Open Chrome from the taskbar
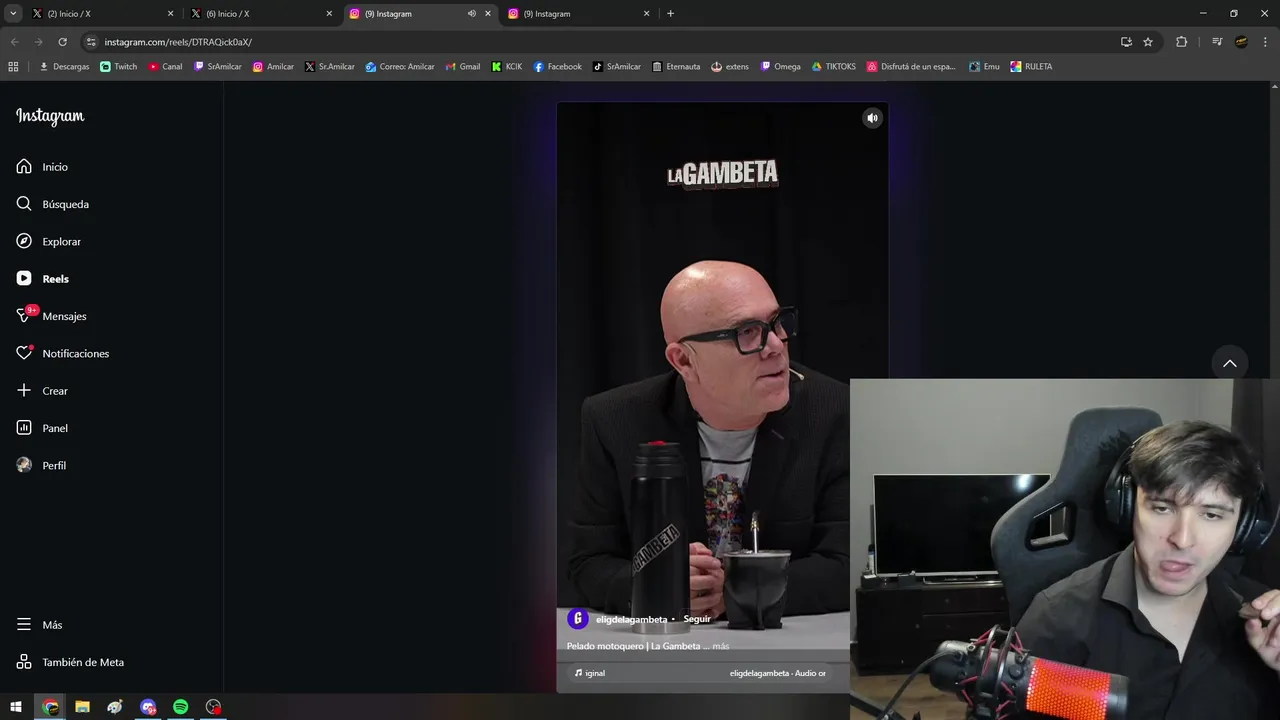 [50, 707]
